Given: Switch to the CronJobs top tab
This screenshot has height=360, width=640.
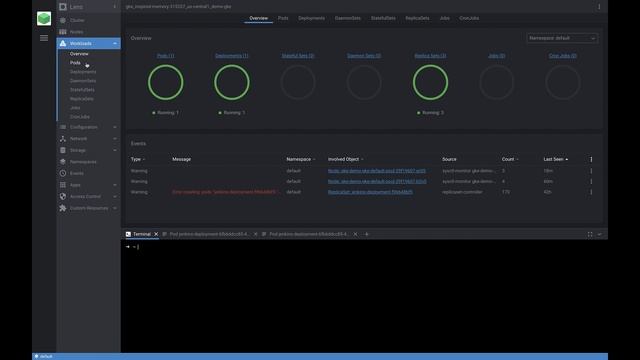Looking at the screenshot, I should (469, 18).
